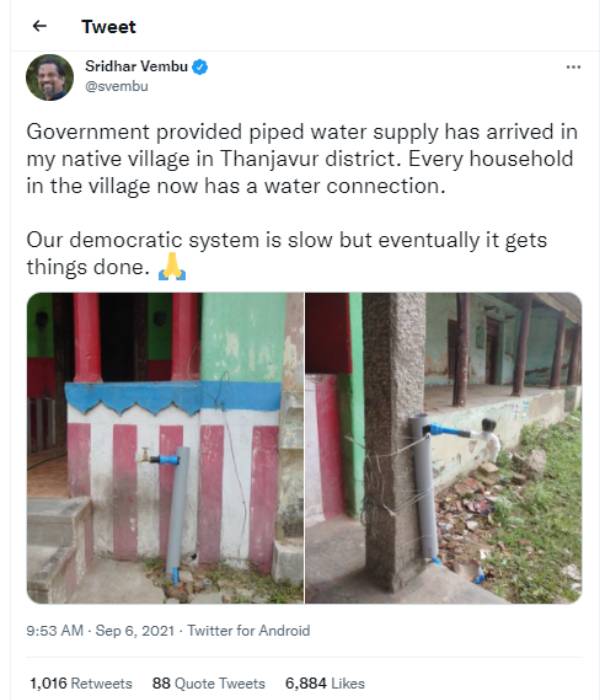The height and width of the screenshot is (700, 600).
Task: View the 1,016 Retweets list
Action: pos(81,683)
